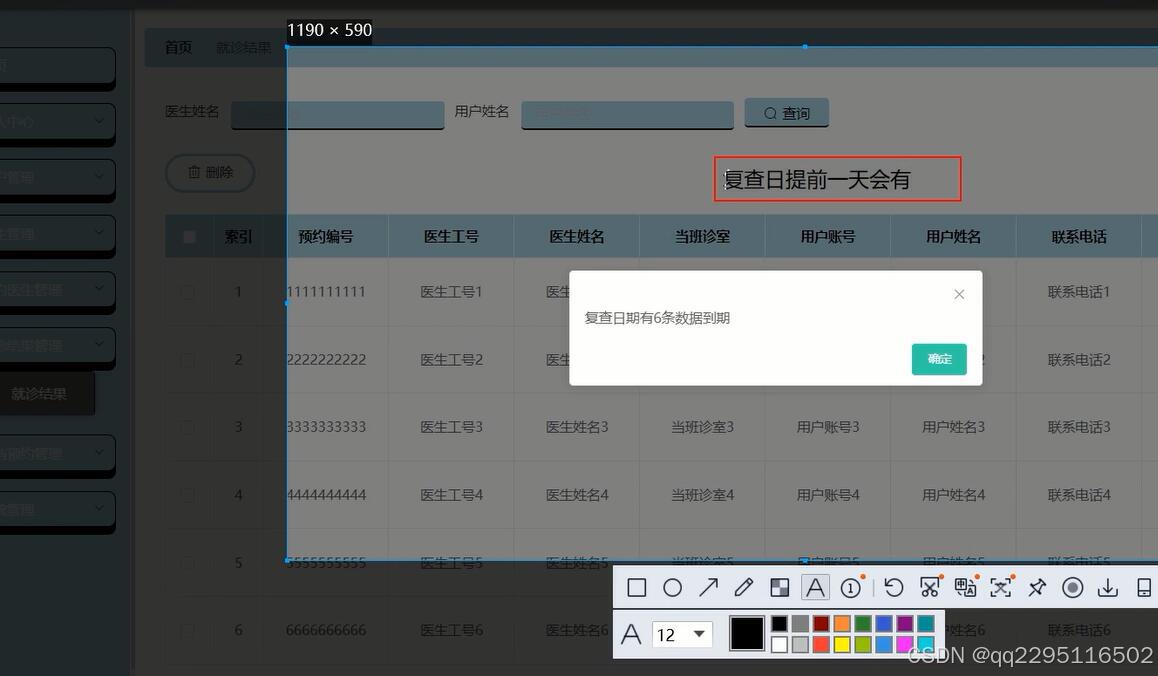Pick the yellow color swatch
Image resolution: width=1158 pixels, height=676 pixels.
[x=841, y=644]
